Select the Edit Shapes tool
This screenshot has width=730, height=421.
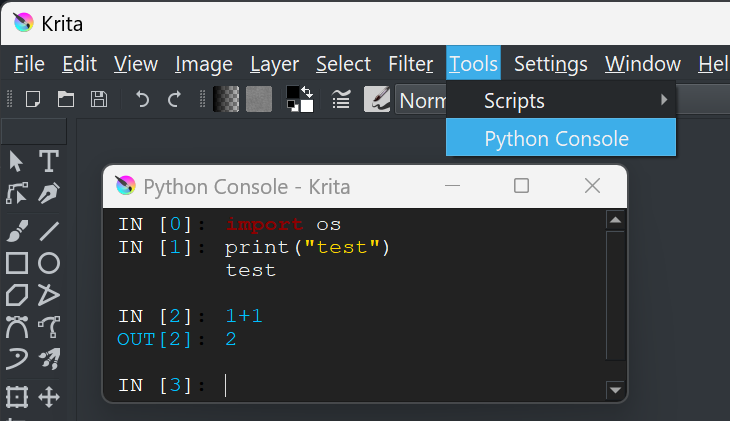coord(16,194)
